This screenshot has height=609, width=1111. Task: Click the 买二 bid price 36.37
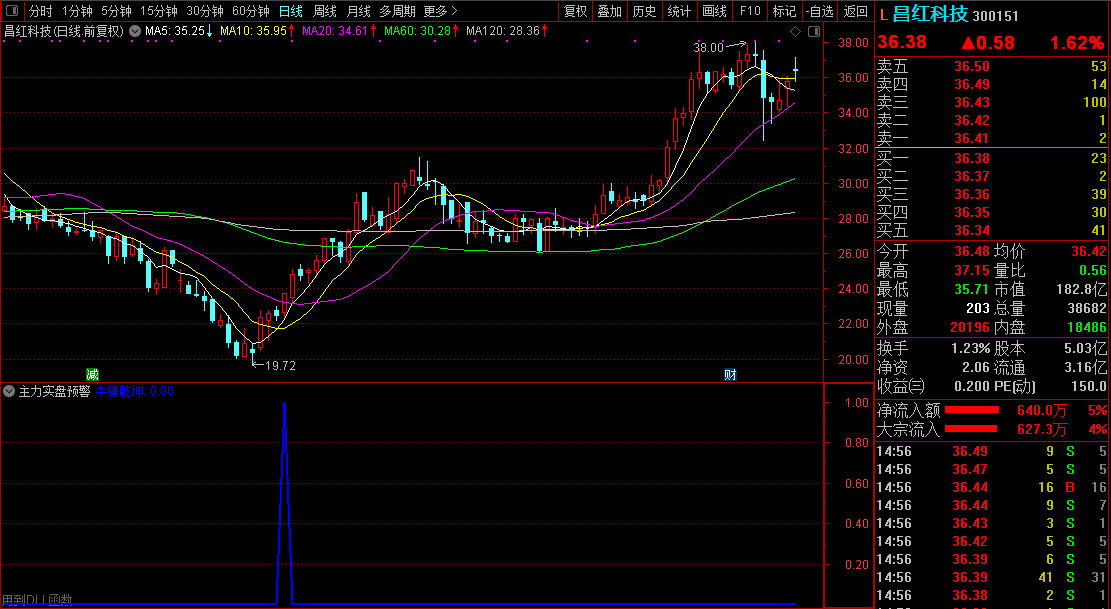tap(971, 176)
